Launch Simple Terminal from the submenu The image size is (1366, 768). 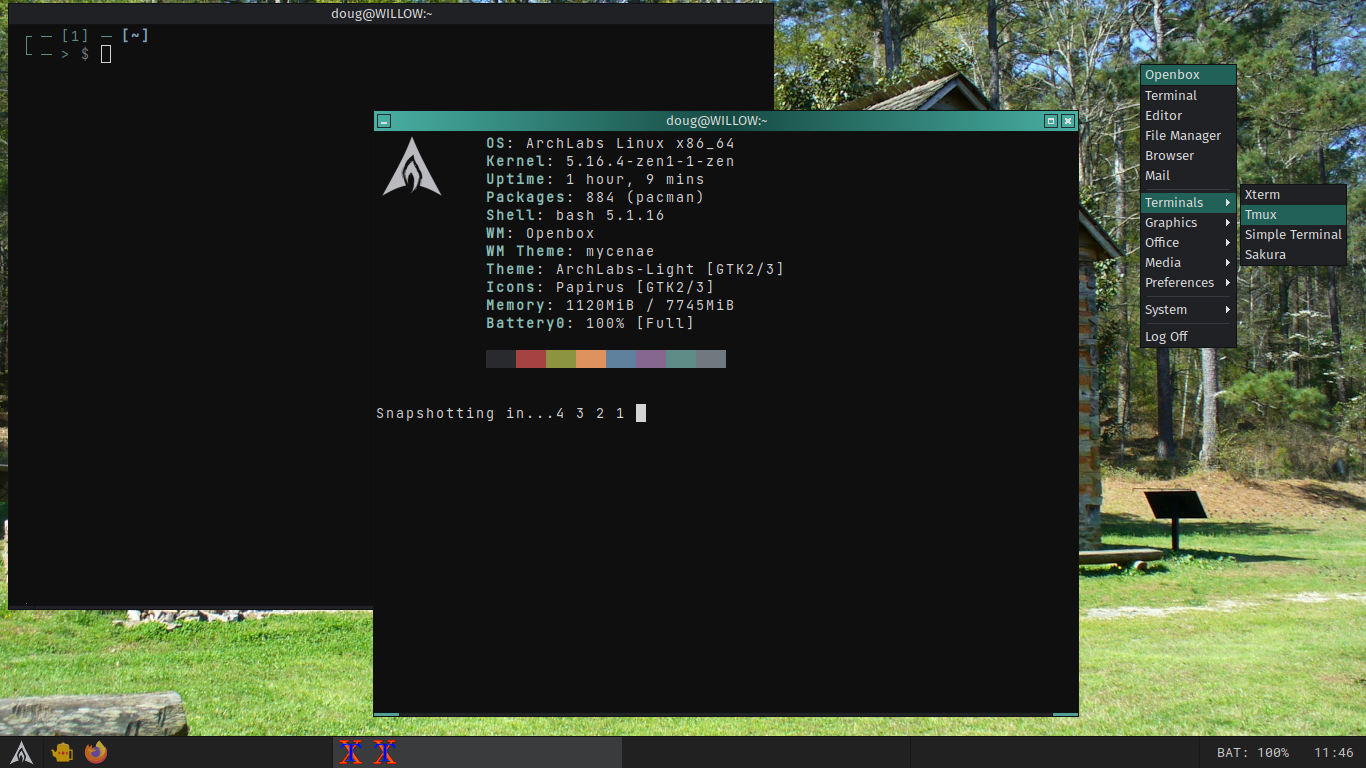[x=1293, y=235]
